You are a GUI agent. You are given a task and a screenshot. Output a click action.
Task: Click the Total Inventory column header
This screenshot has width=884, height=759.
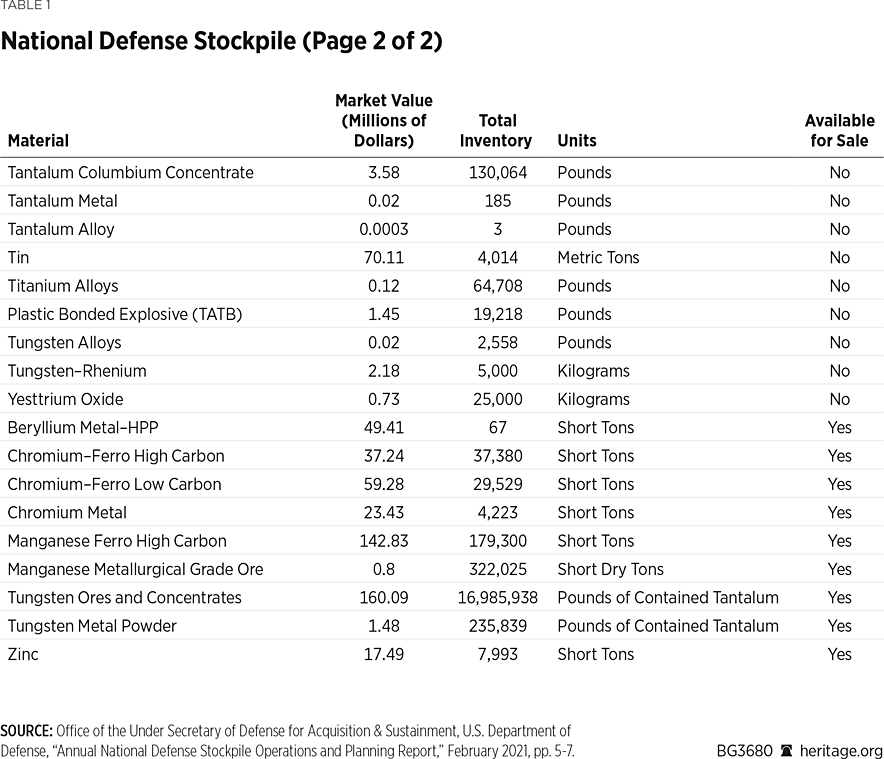[x=496, y=131]
